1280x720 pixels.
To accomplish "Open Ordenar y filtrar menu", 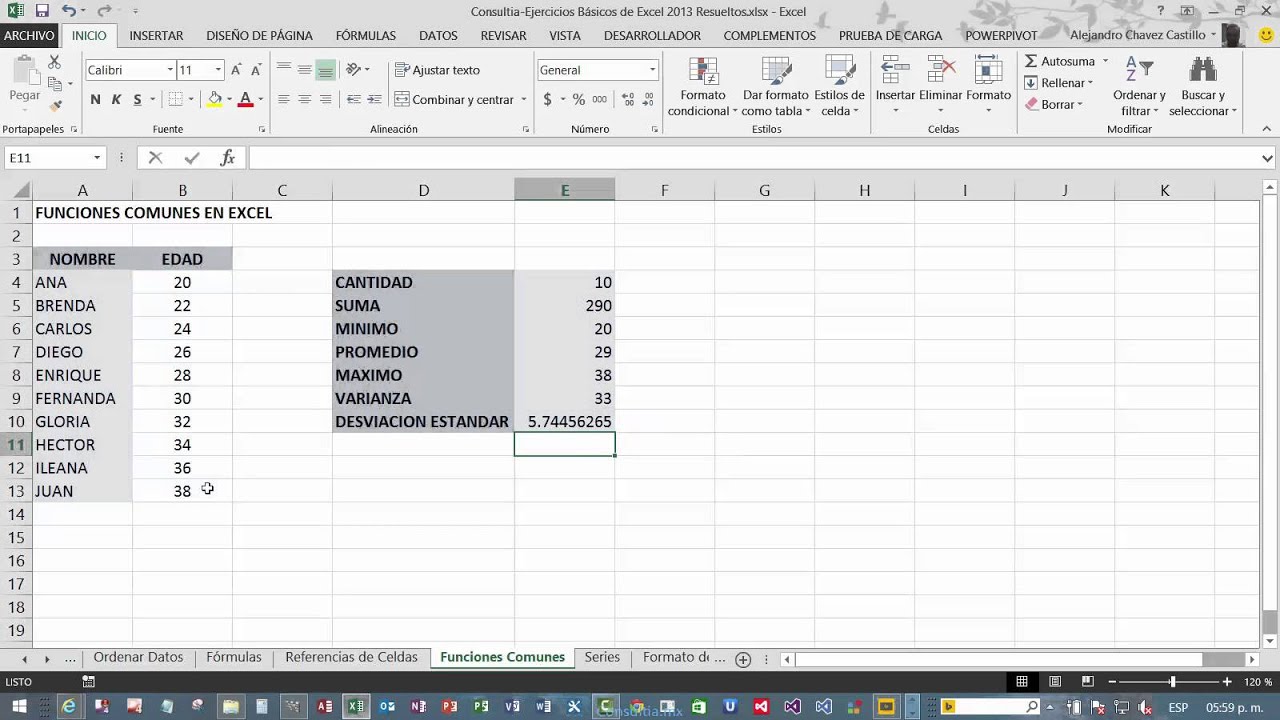I will [1139, 86].
